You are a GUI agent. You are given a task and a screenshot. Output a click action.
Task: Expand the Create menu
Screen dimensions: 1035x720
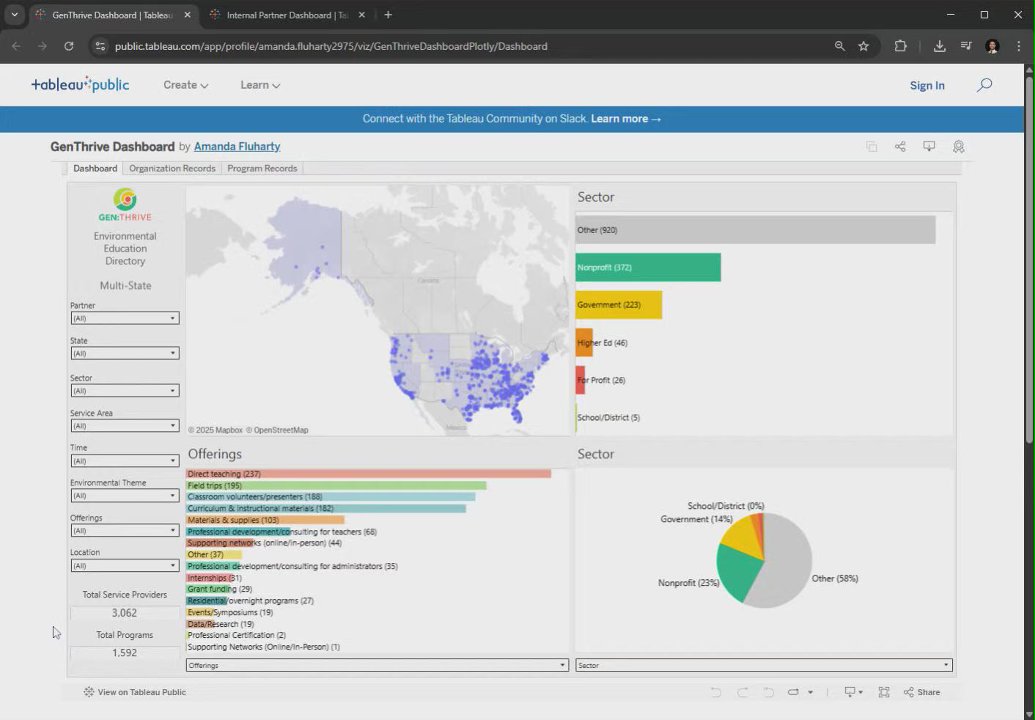[x=185, y=85]
